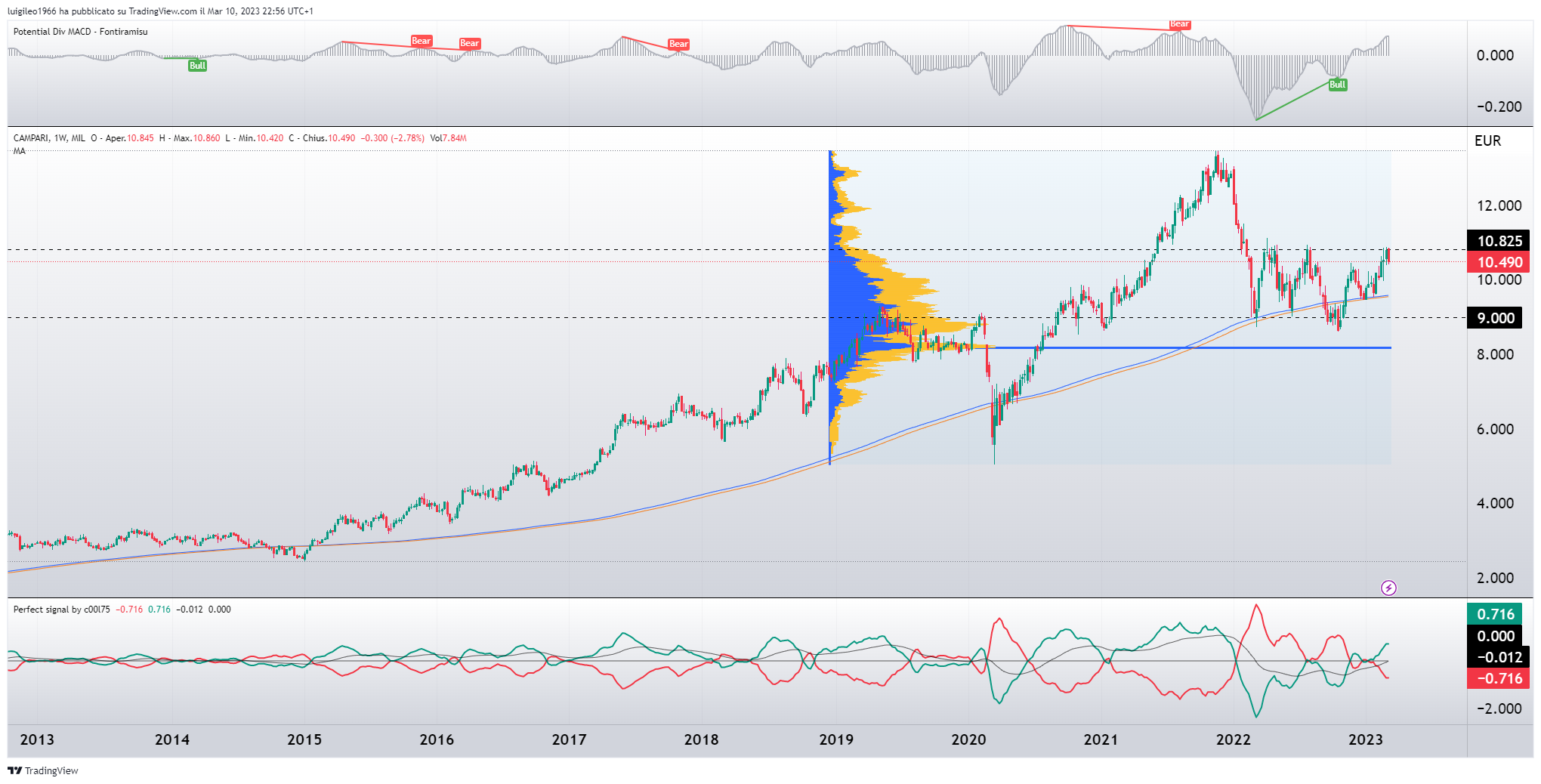Click the 4.000 price axis value
Viewport: 1541px width, 784px height.
pyautogui.click(x=1495, y=503)
